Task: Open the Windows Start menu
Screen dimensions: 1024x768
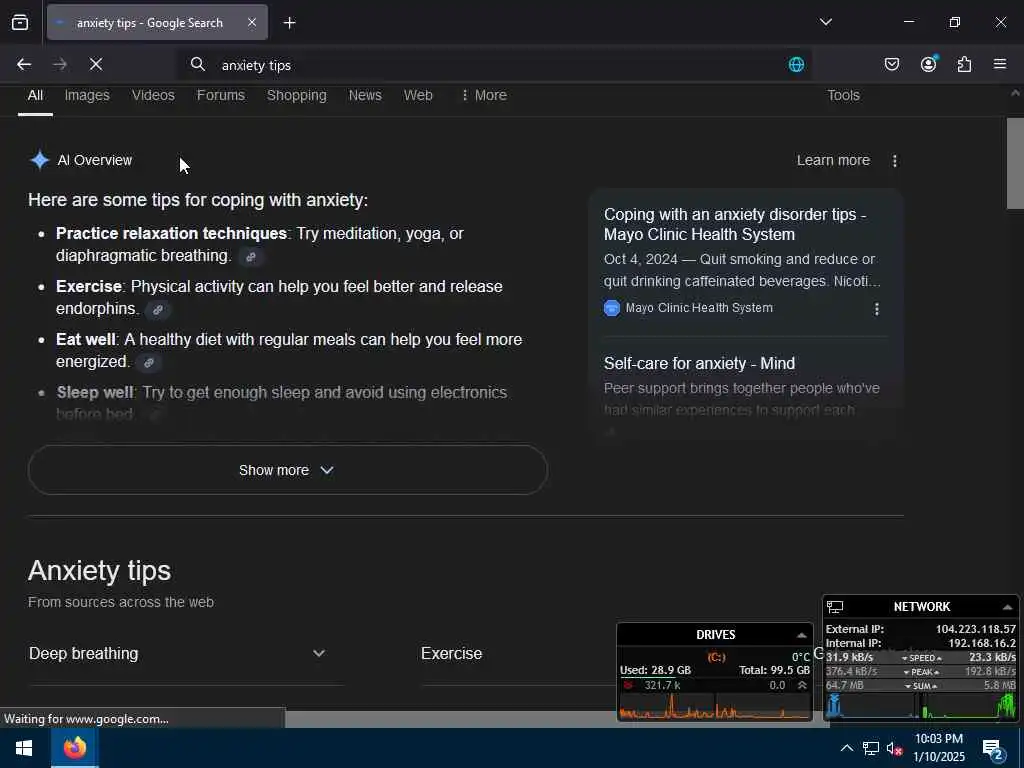Action: [x=24, y=748]
